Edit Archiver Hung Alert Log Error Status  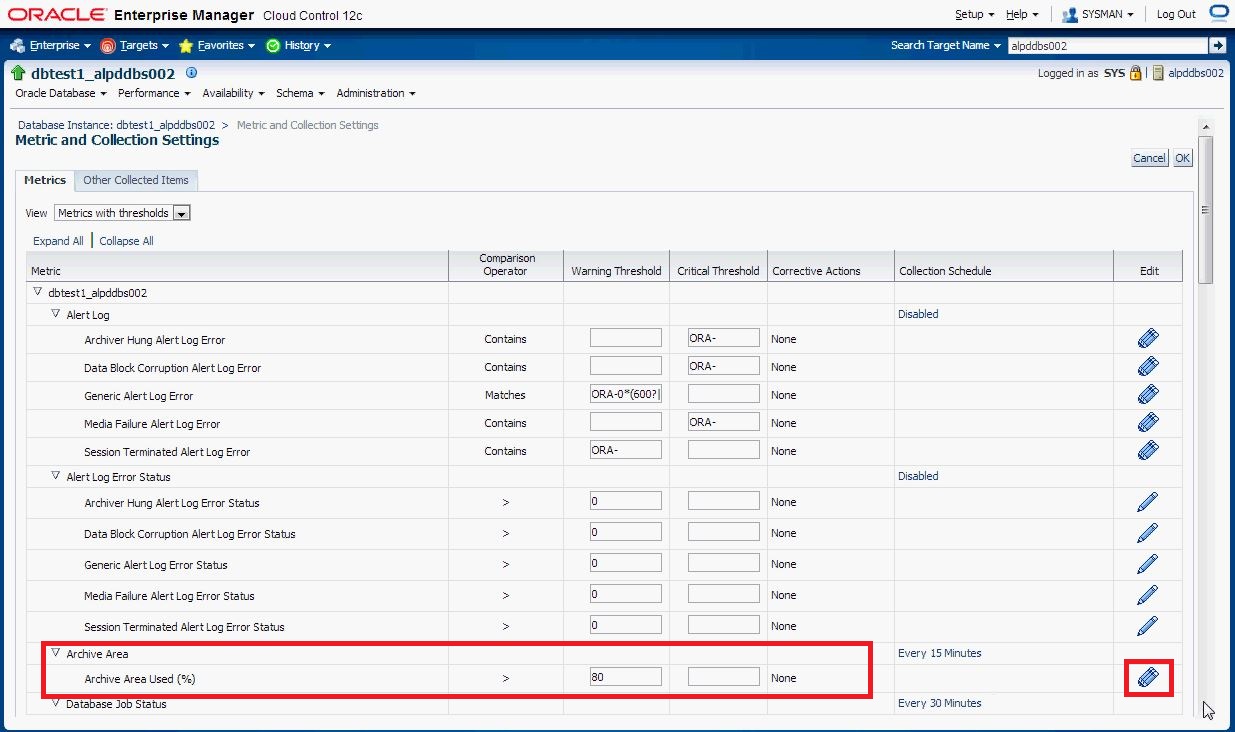pos(1148,502)
